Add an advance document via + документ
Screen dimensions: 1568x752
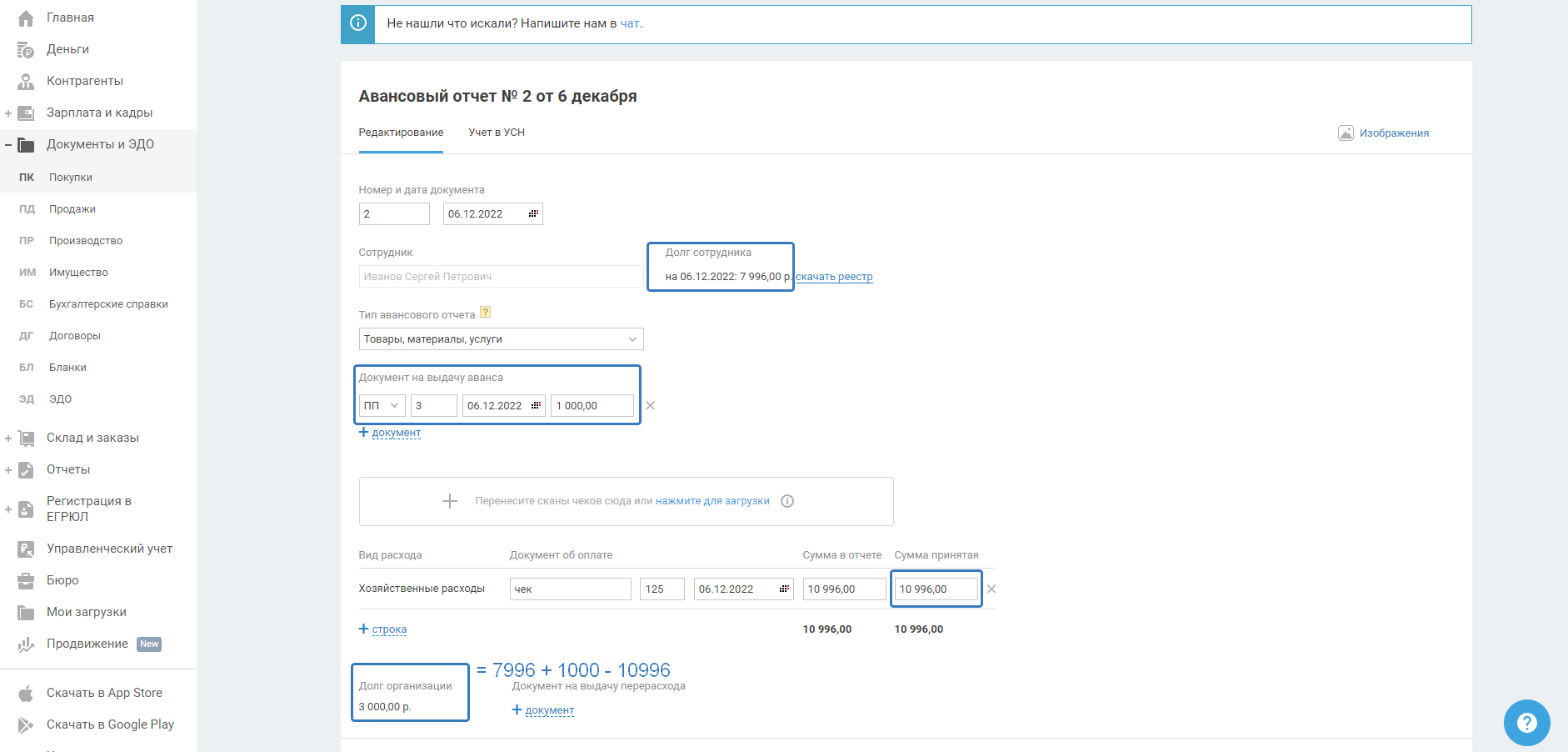[390, 433]
